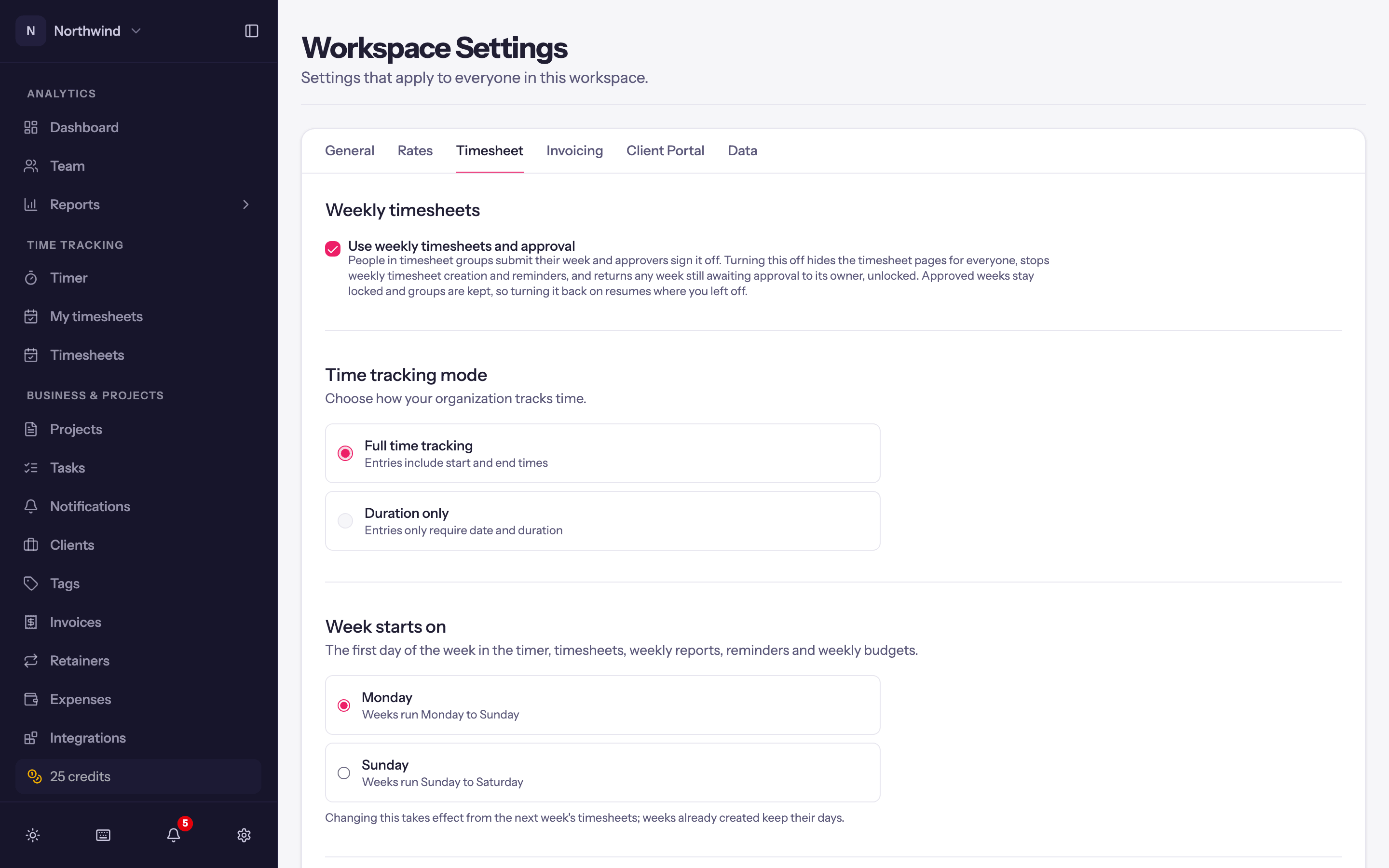Screen dimensions: 1389x868
Task: Select Duration only radio button
Action: click(x=345, y=521)
